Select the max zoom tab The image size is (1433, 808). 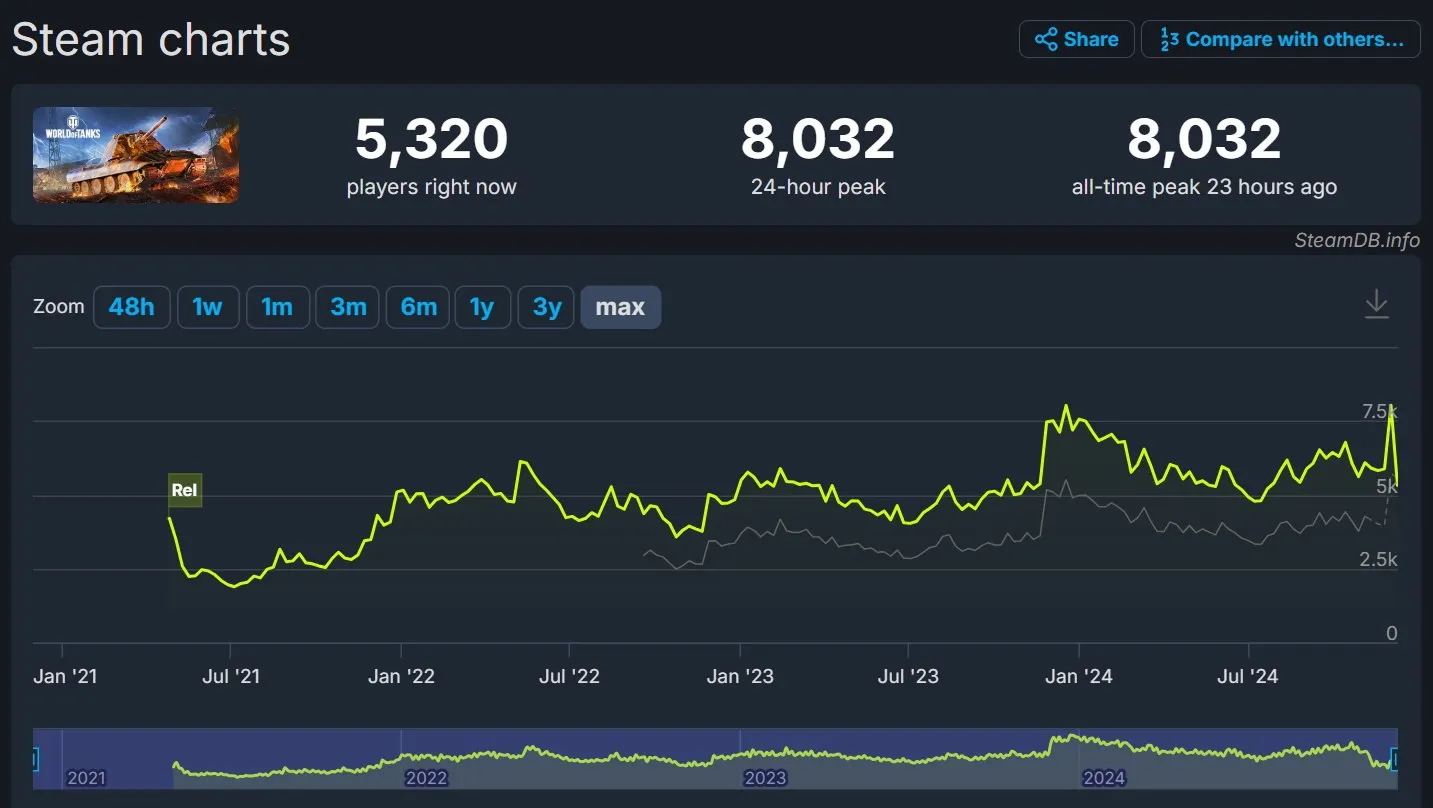pyautogui.click(x=620, y=307)
